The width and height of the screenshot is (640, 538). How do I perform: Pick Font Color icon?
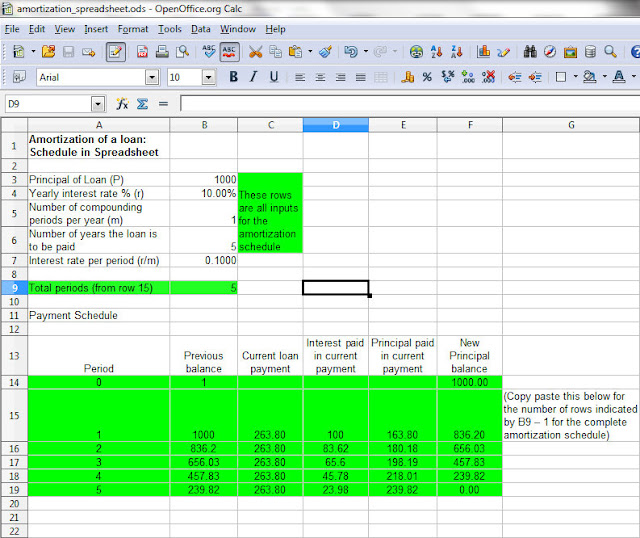pyautogui.click(x=619, y=77)
